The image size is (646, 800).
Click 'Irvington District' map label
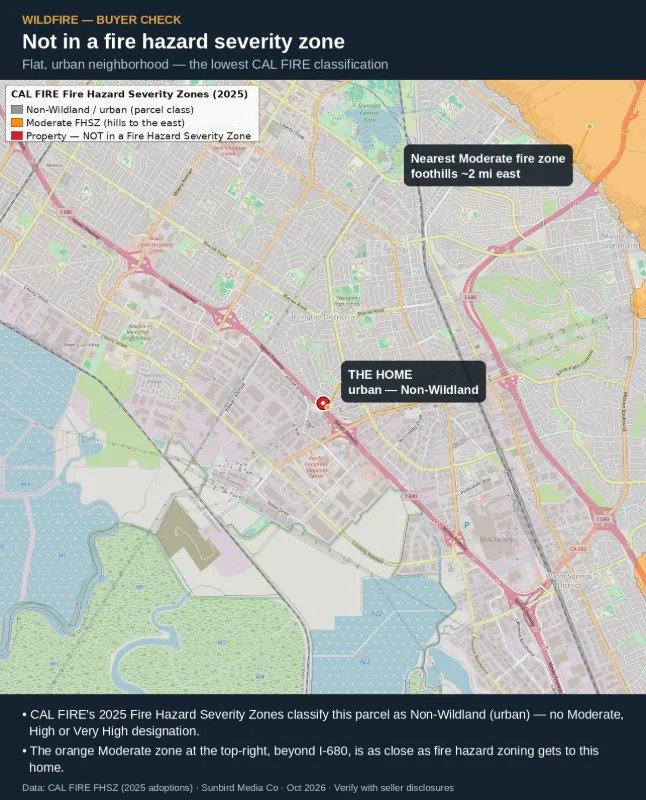320,317
